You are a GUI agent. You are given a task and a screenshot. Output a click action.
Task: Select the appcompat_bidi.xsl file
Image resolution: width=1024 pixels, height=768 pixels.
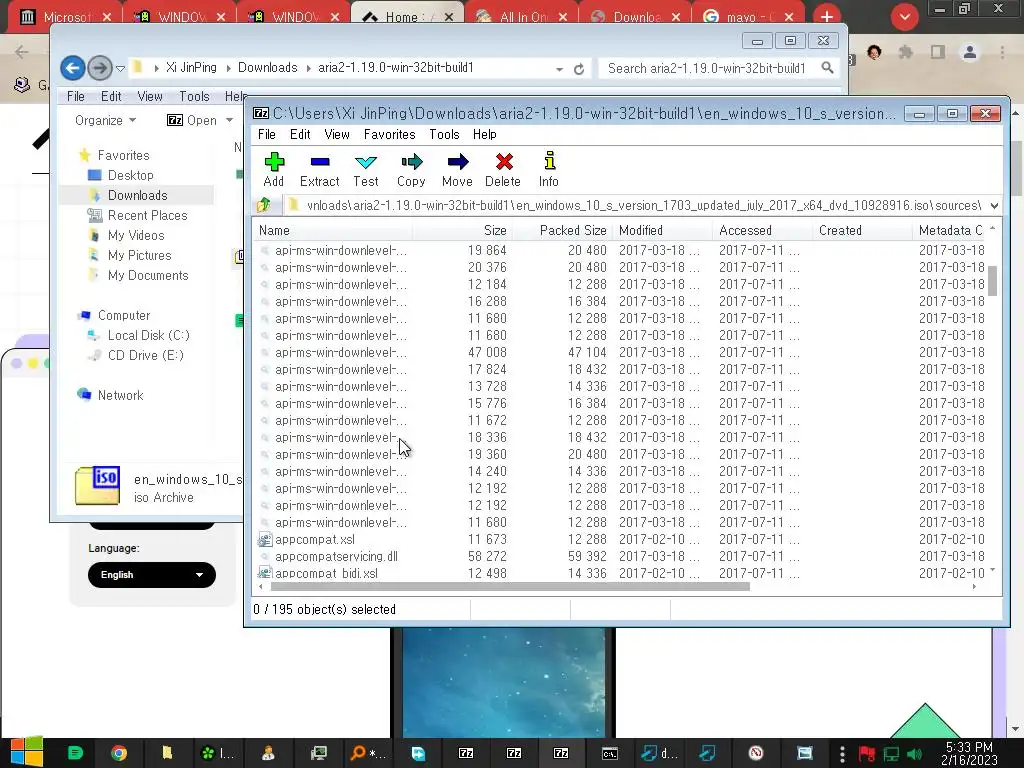(326, 573)
